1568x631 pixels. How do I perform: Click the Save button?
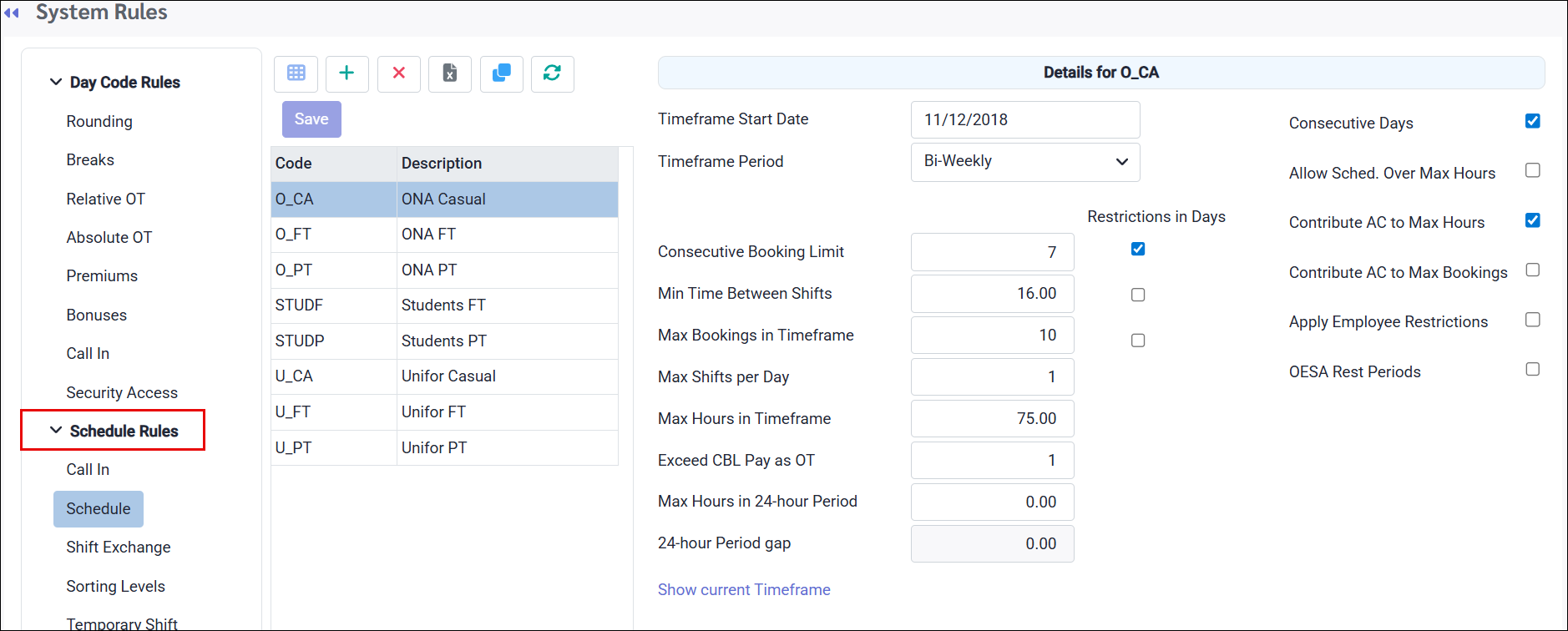[311, 119]
